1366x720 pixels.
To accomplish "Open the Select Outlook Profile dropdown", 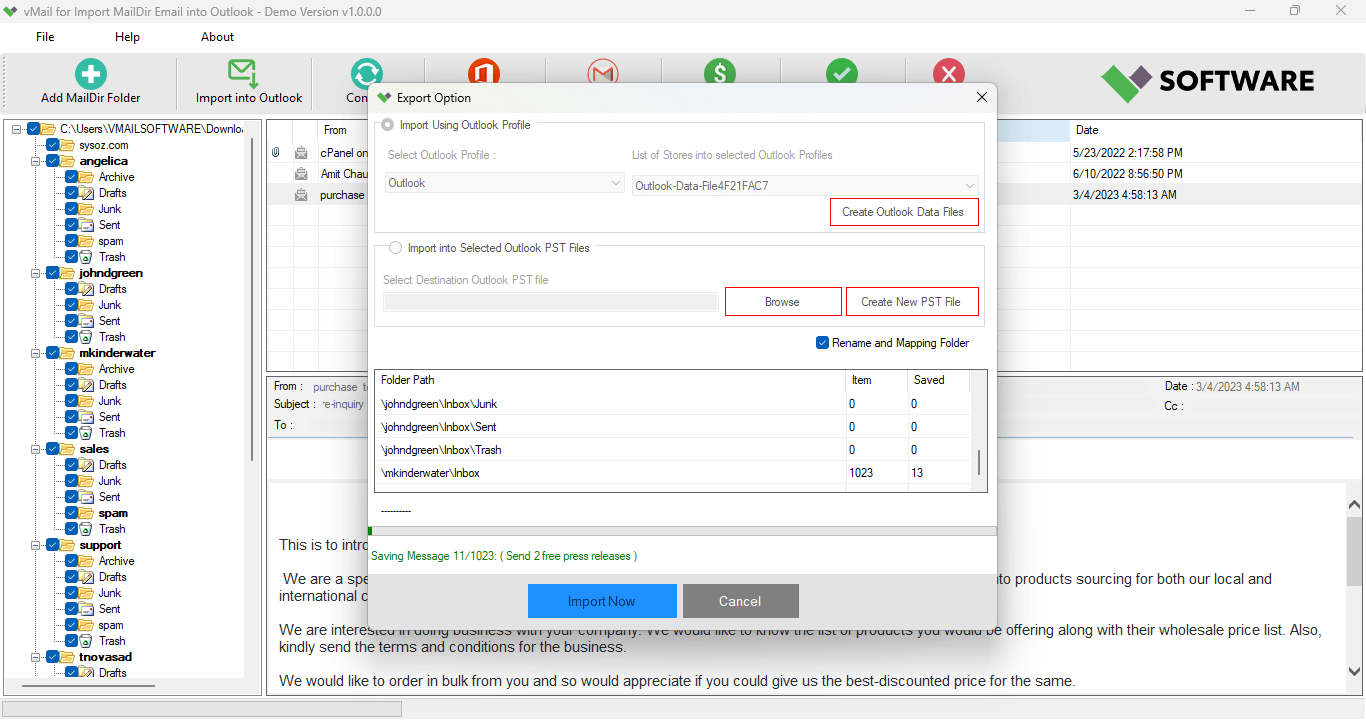I will pos(505,183).
